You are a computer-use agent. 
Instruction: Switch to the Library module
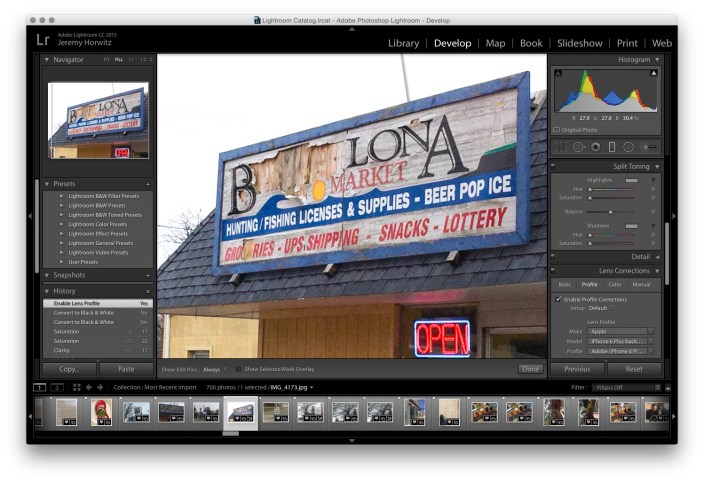click(x=403, y=44)
